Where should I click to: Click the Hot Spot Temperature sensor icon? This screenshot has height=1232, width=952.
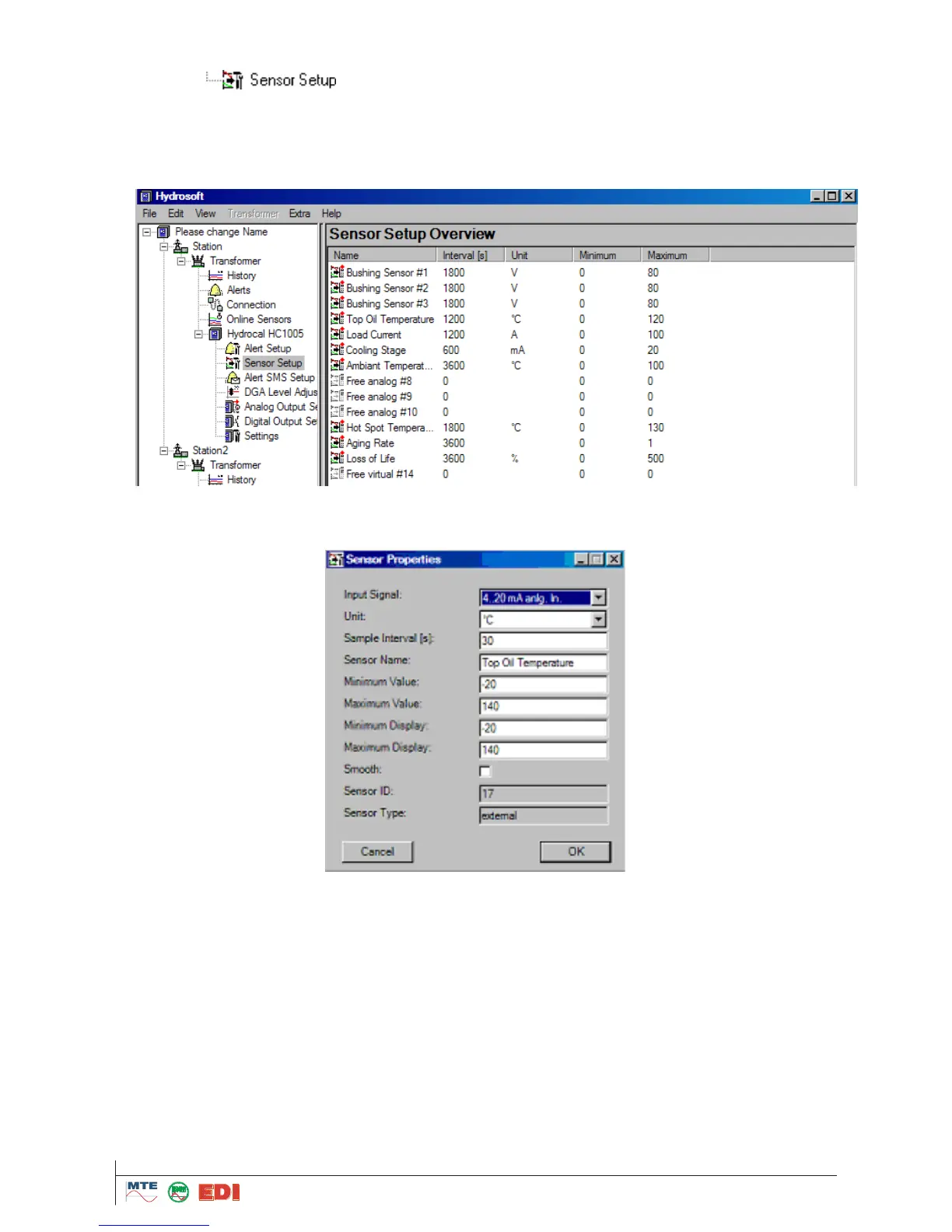click(x=337, y=427)
